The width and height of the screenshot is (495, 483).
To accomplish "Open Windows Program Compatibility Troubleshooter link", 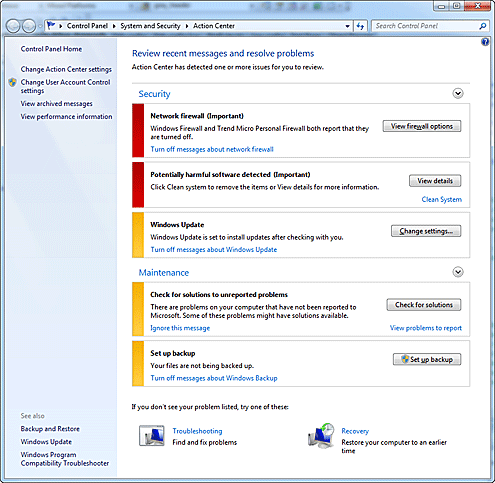I will (65, 459).
